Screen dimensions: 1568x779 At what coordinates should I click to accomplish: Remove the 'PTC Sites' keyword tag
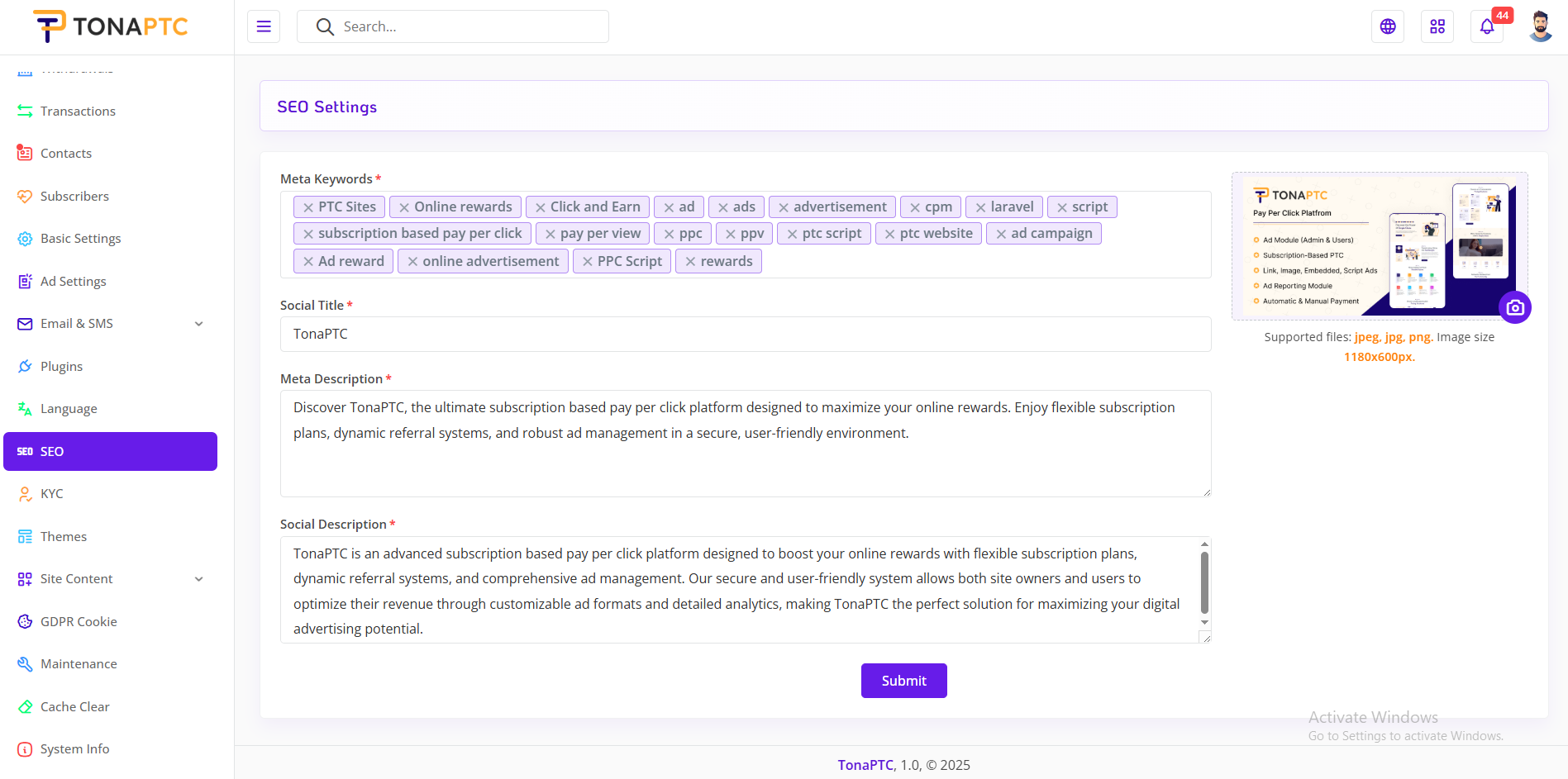(308, 207)
